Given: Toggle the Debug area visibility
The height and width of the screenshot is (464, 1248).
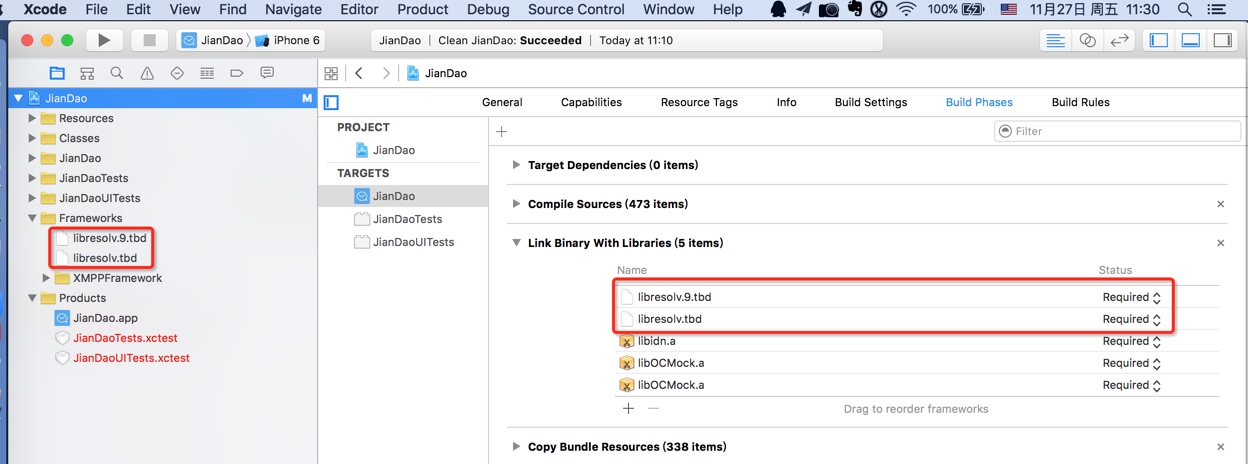Looking at the screenshot, I should 1191,40.
